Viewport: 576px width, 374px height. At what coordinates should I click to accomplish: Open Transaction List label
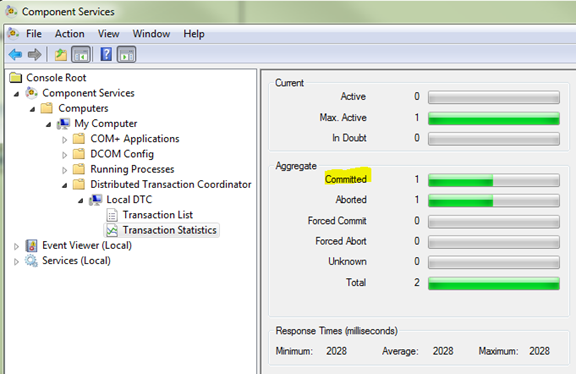tap(158, 215)
